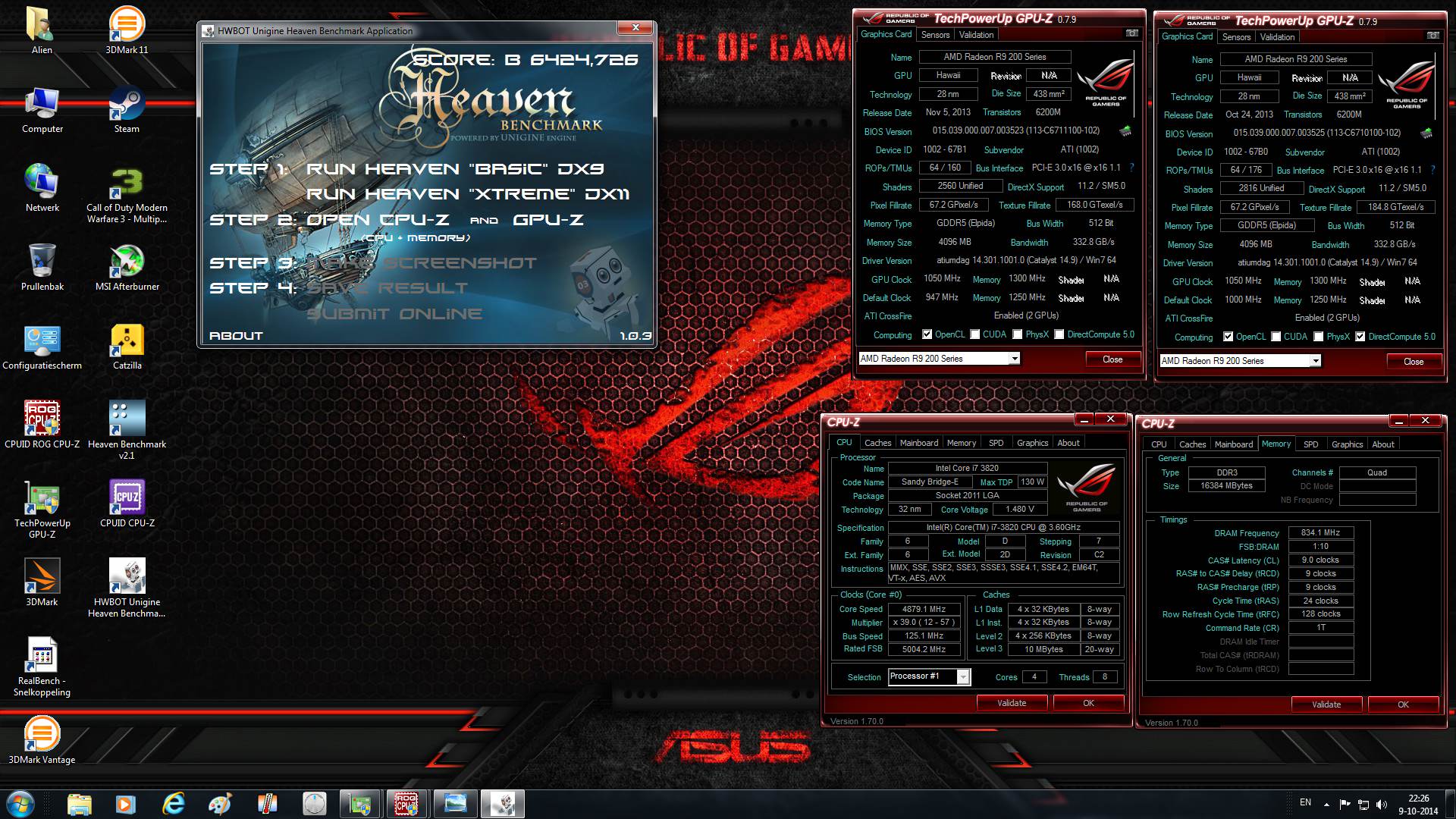Open the 3DMark 11 desktop shortcut
Screen dimensions: 1456x819
pos(127,30)
